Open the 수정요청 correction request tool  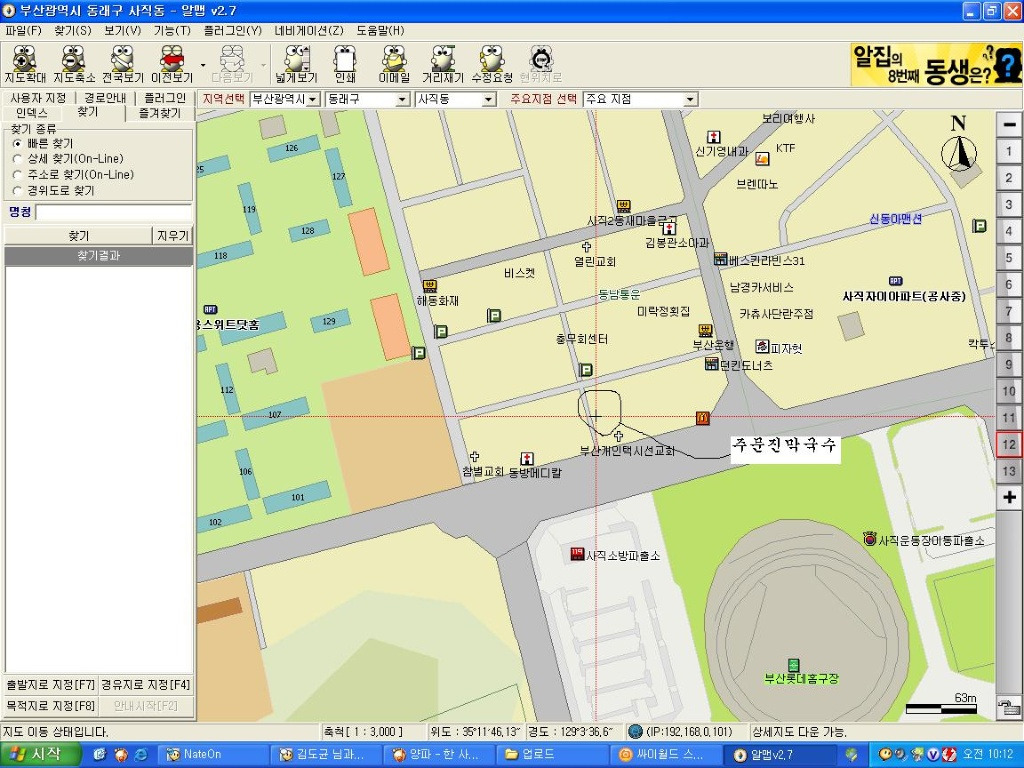[492, 65]
